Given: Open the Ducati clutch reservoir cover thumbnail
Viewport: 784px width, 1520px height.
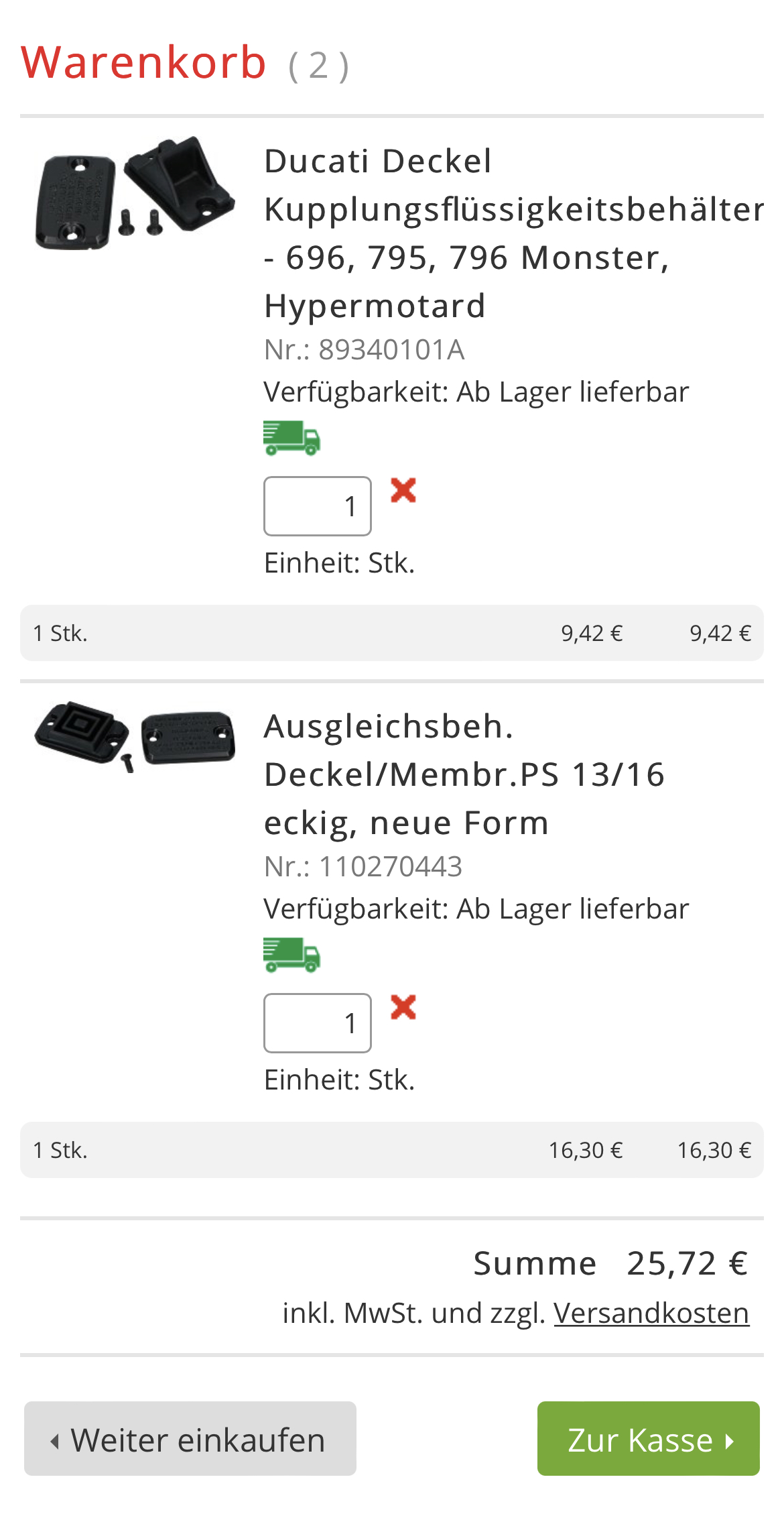Looking at the screenshot, I should (x=135, y=193).
